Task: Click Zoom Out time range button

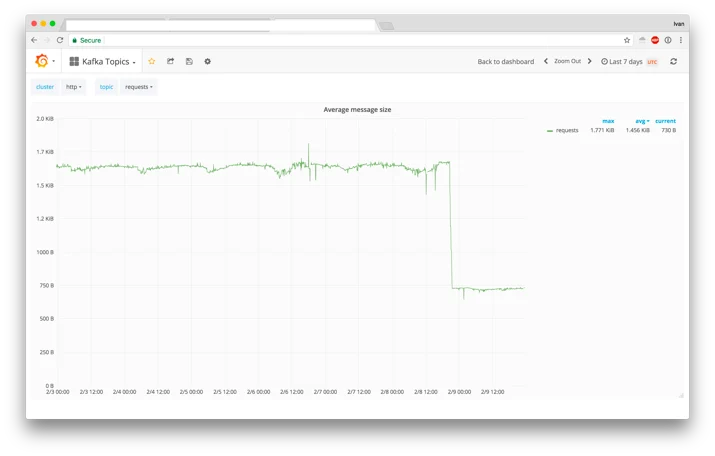Action: point(567,61)
